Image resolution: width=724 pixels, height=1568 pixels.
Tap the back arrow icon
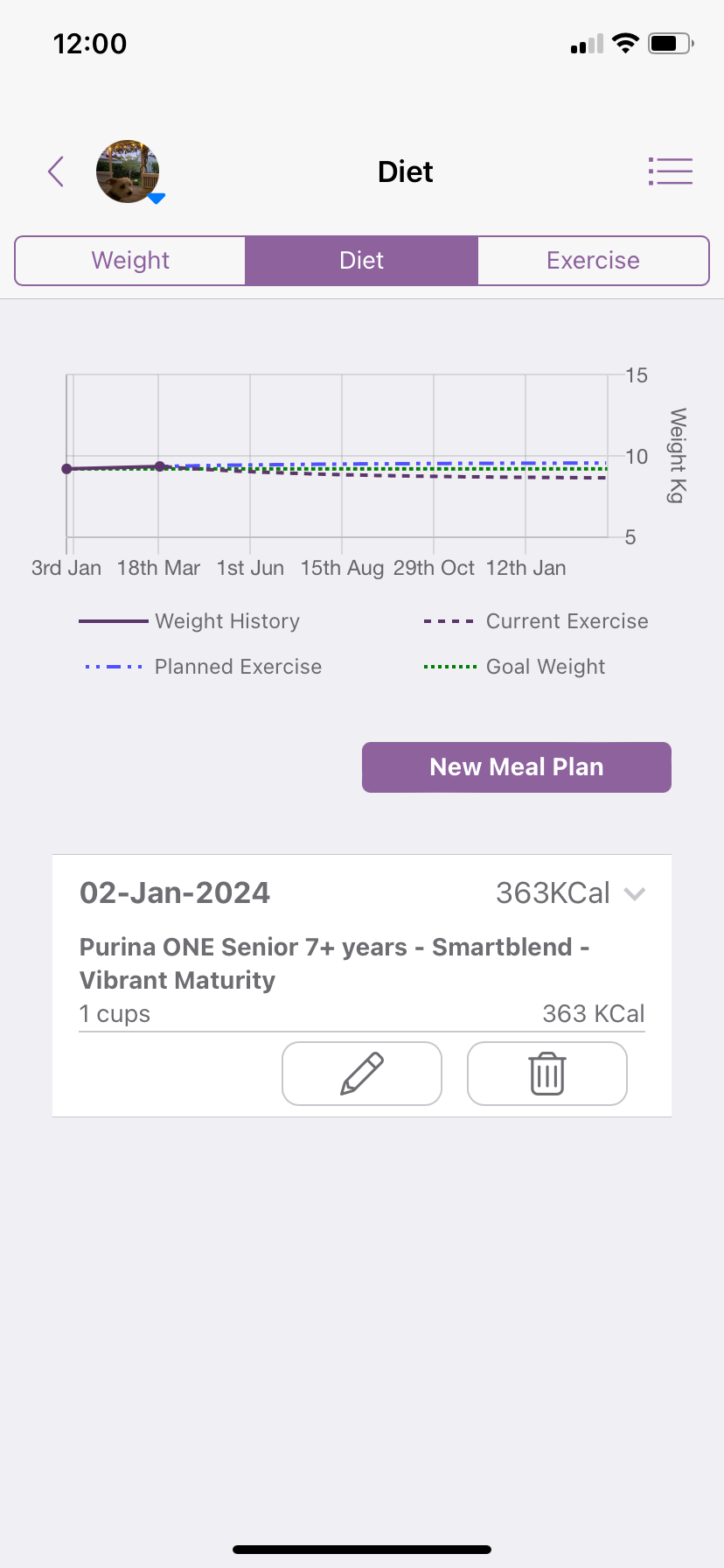(57, 171)
